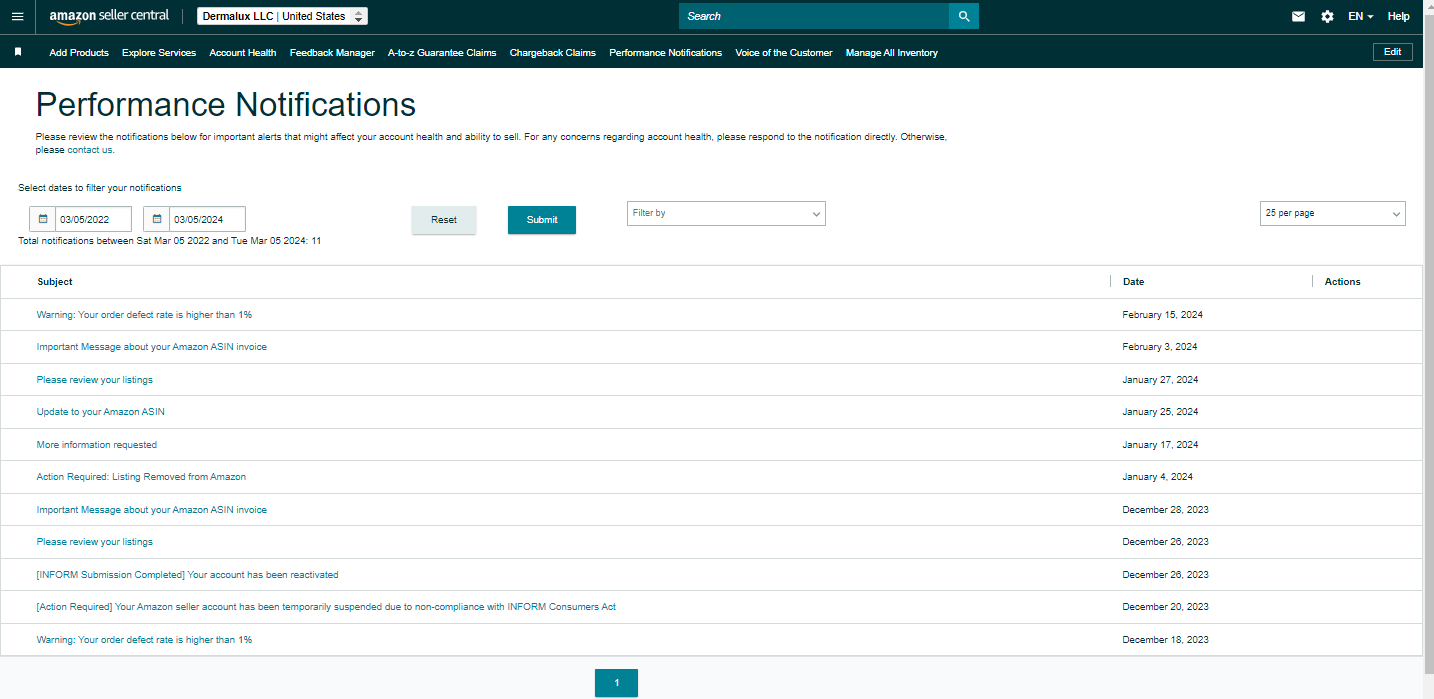The width and height of the screenshot is (1434, 699).
Task: Click the Date column header
Action: click(x=1133, y=282)
